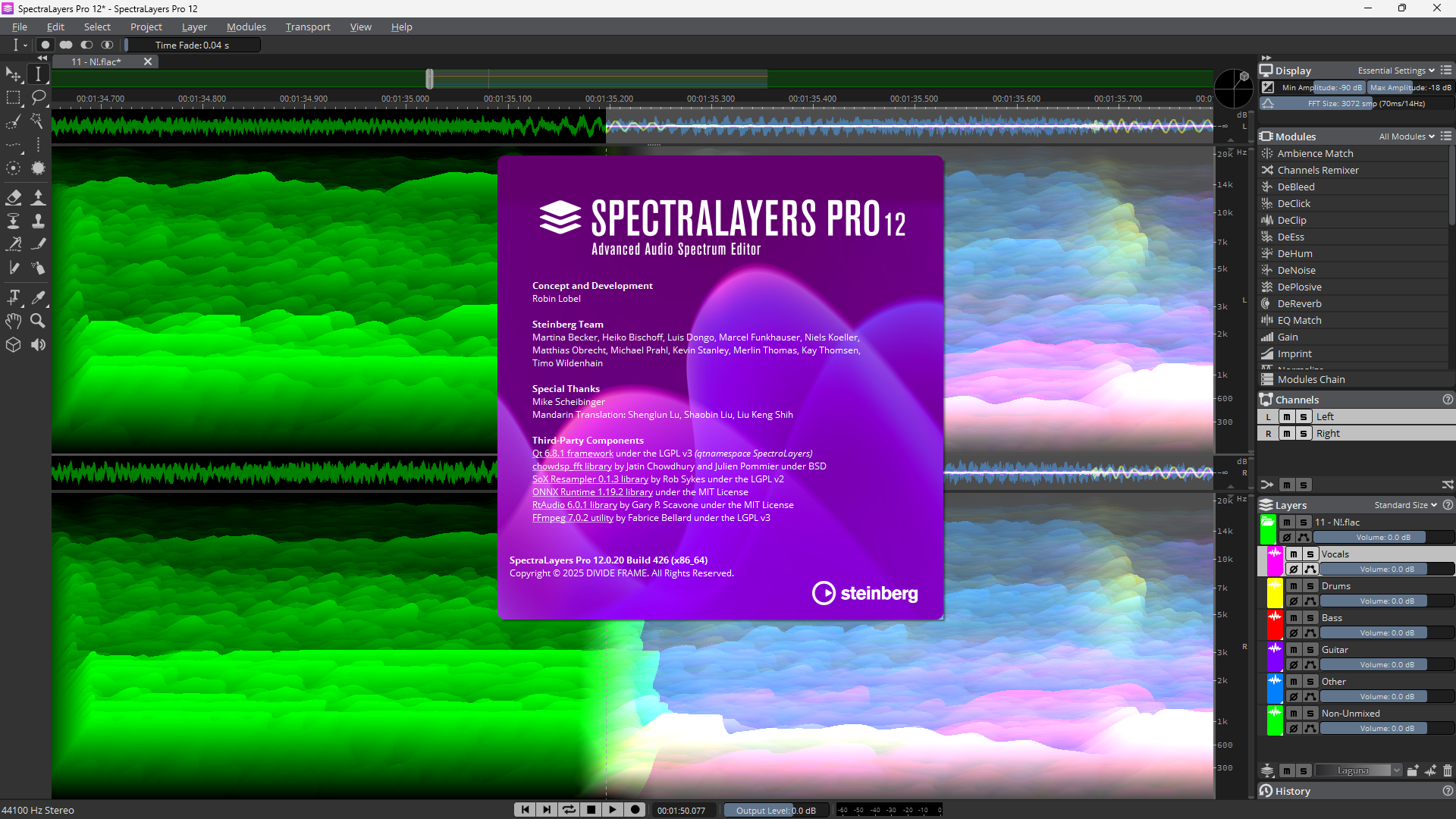Select the Zoom magnifier tool
Image resolution: width=1456 pixels, height=819 pixels.
38,321
